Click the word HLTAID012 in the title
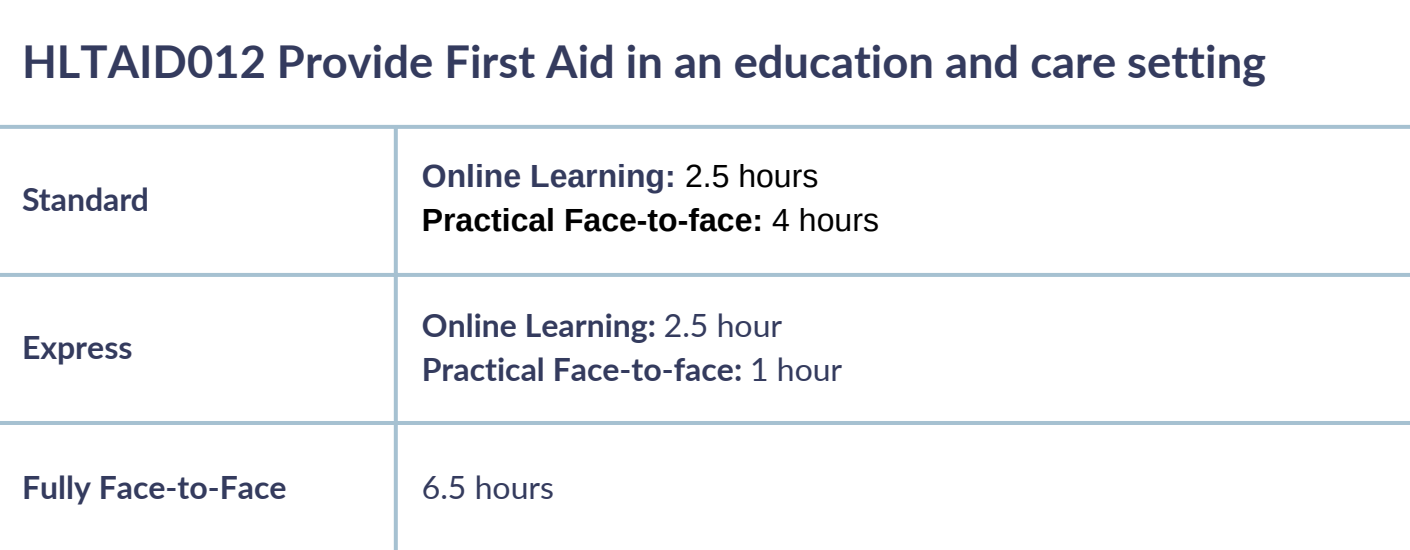 141,64
